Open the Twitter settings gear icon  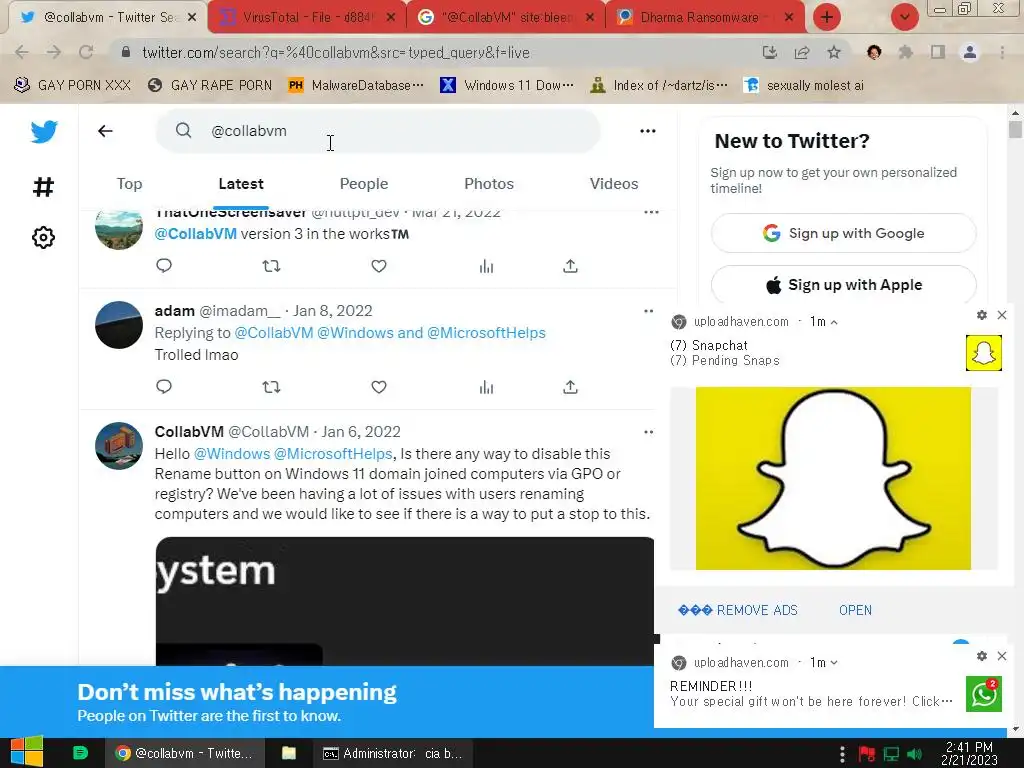pyautogui.click(x=43, y=238)
